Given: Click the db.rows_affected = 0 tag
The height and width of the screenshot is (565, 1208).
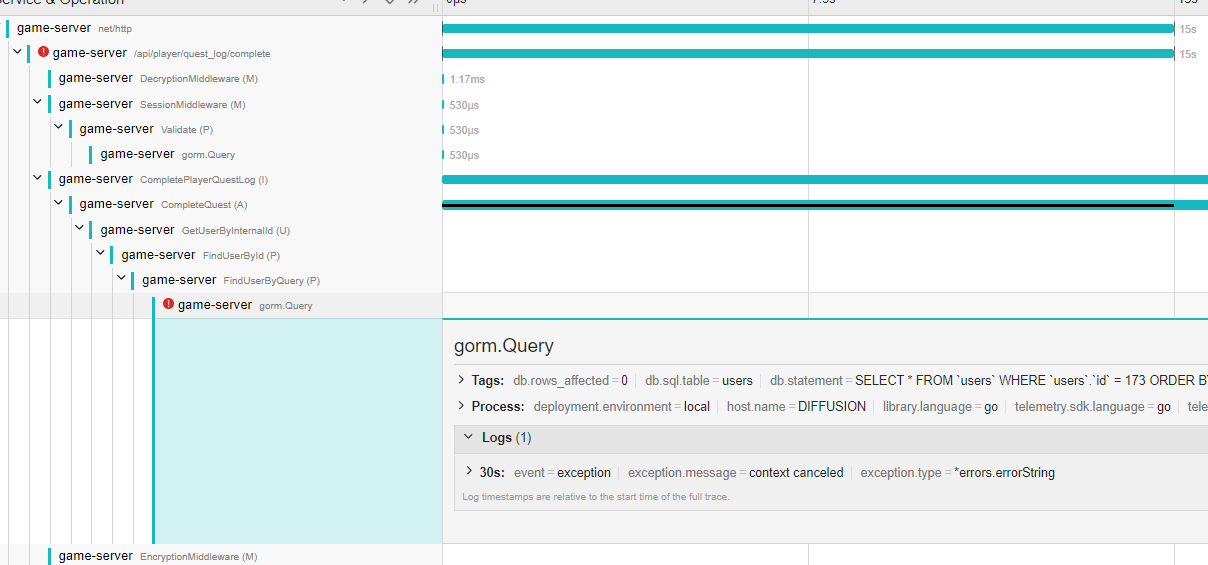Looking at the screenshot, I should pos(570,380).
